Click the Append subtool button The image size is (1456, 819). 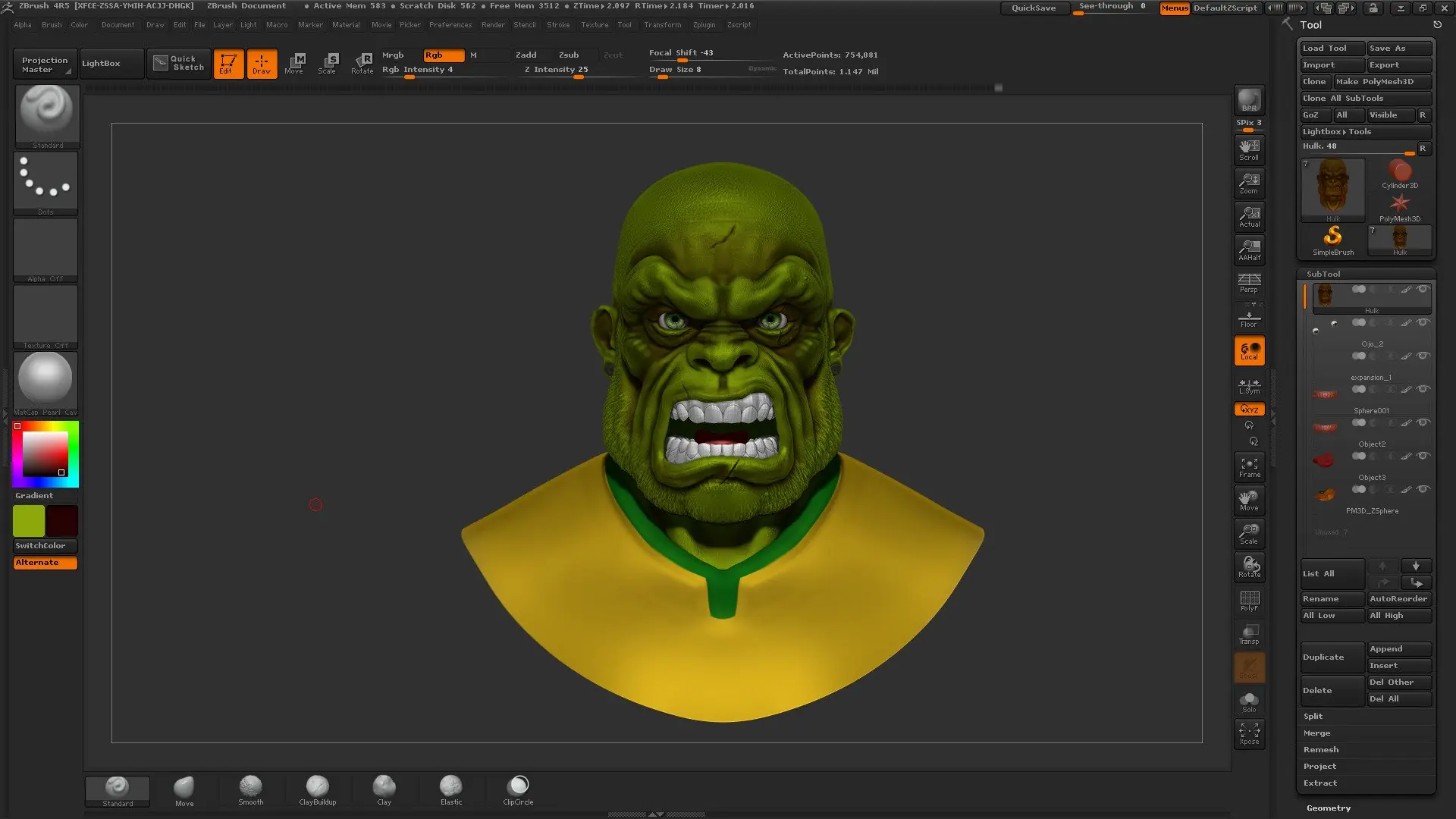[1399, 649]
